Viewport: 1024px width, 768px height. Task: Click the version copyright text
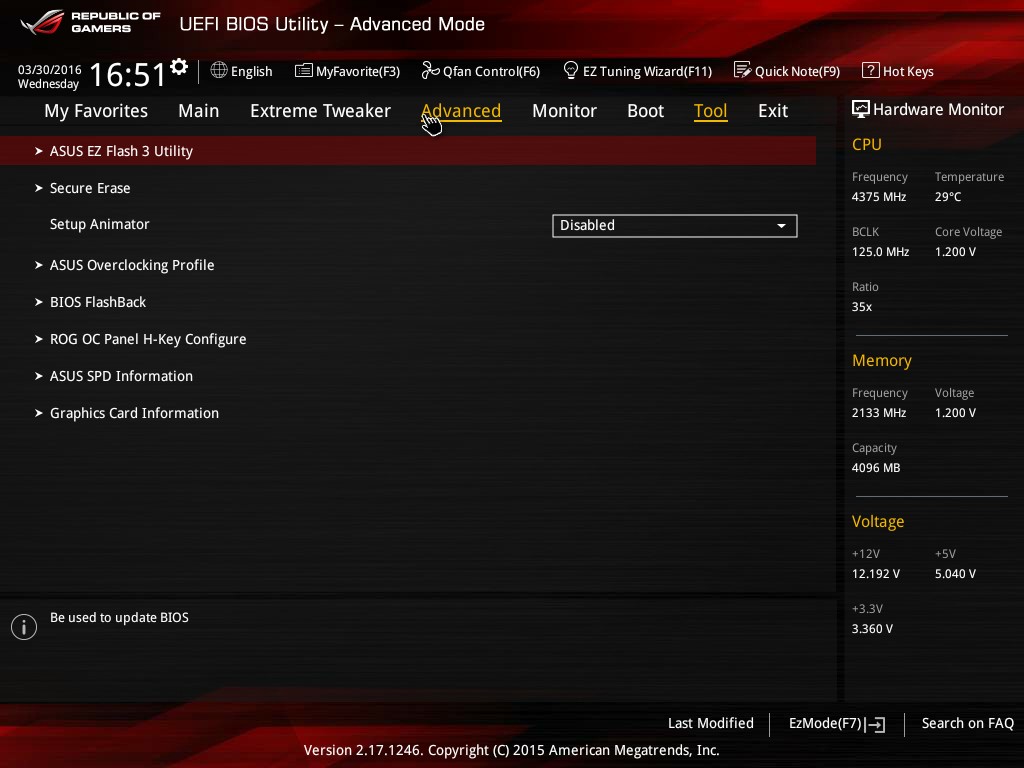511,750
